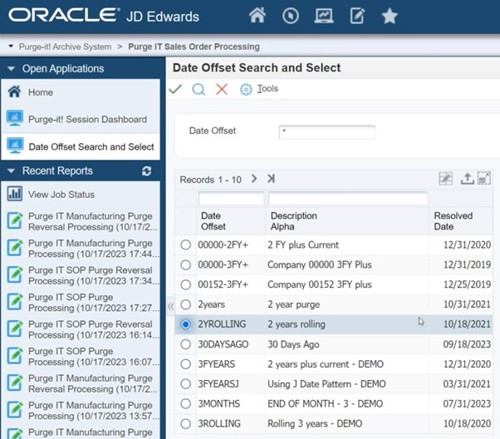Click the report icon for Manufacturing Purge Processing 17:44

15,247
